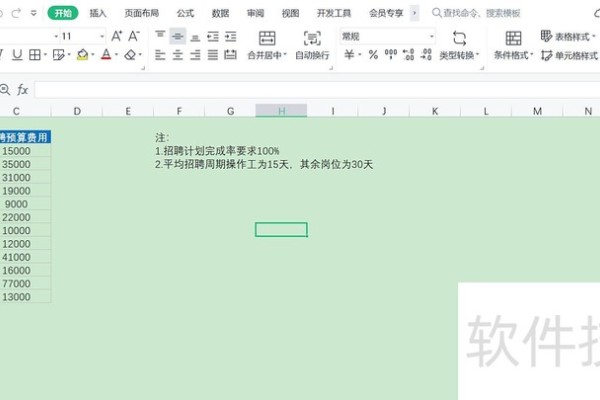Click the redo arrow icon
600x400 pixels.
point(16,13)
